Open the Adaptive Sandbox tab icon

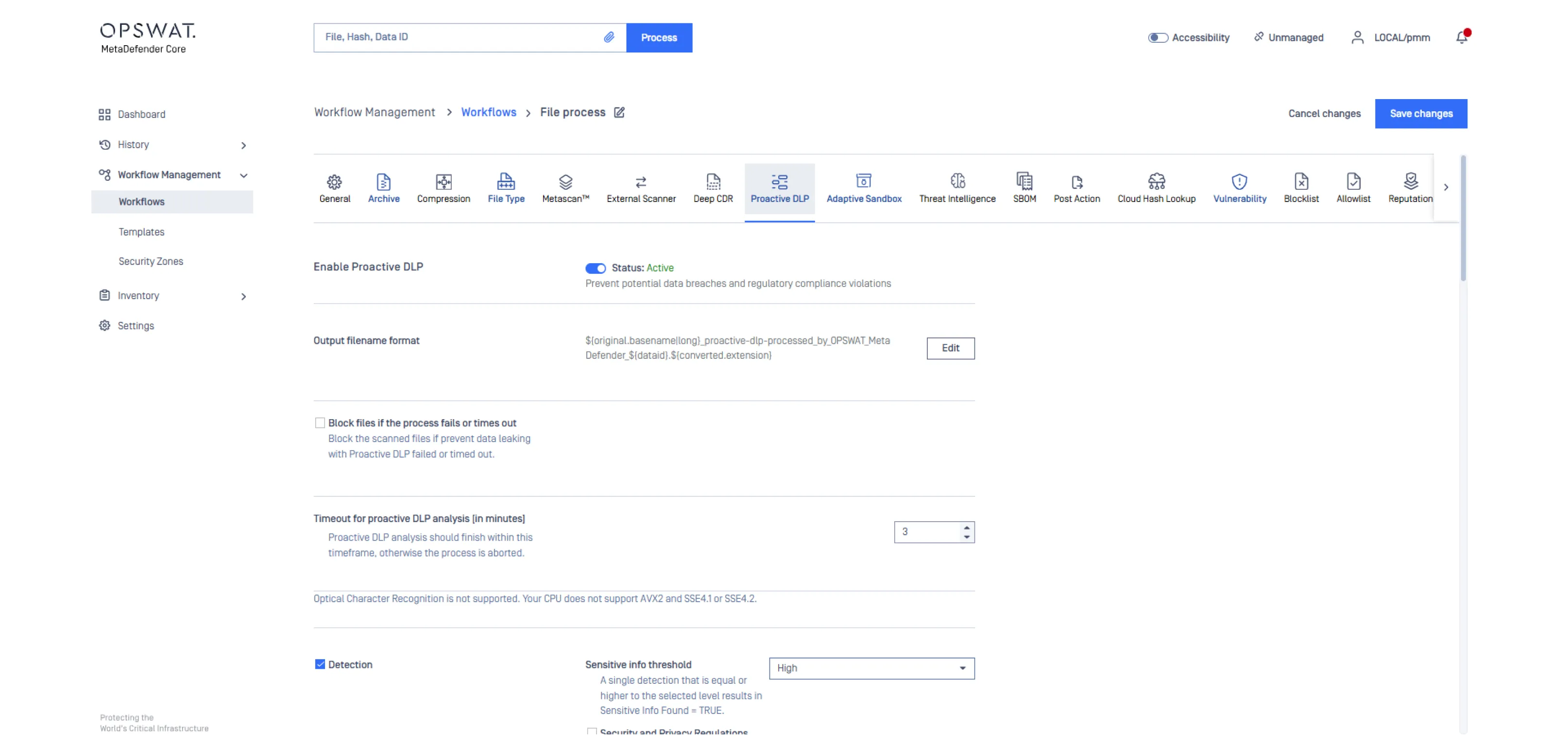863,181
